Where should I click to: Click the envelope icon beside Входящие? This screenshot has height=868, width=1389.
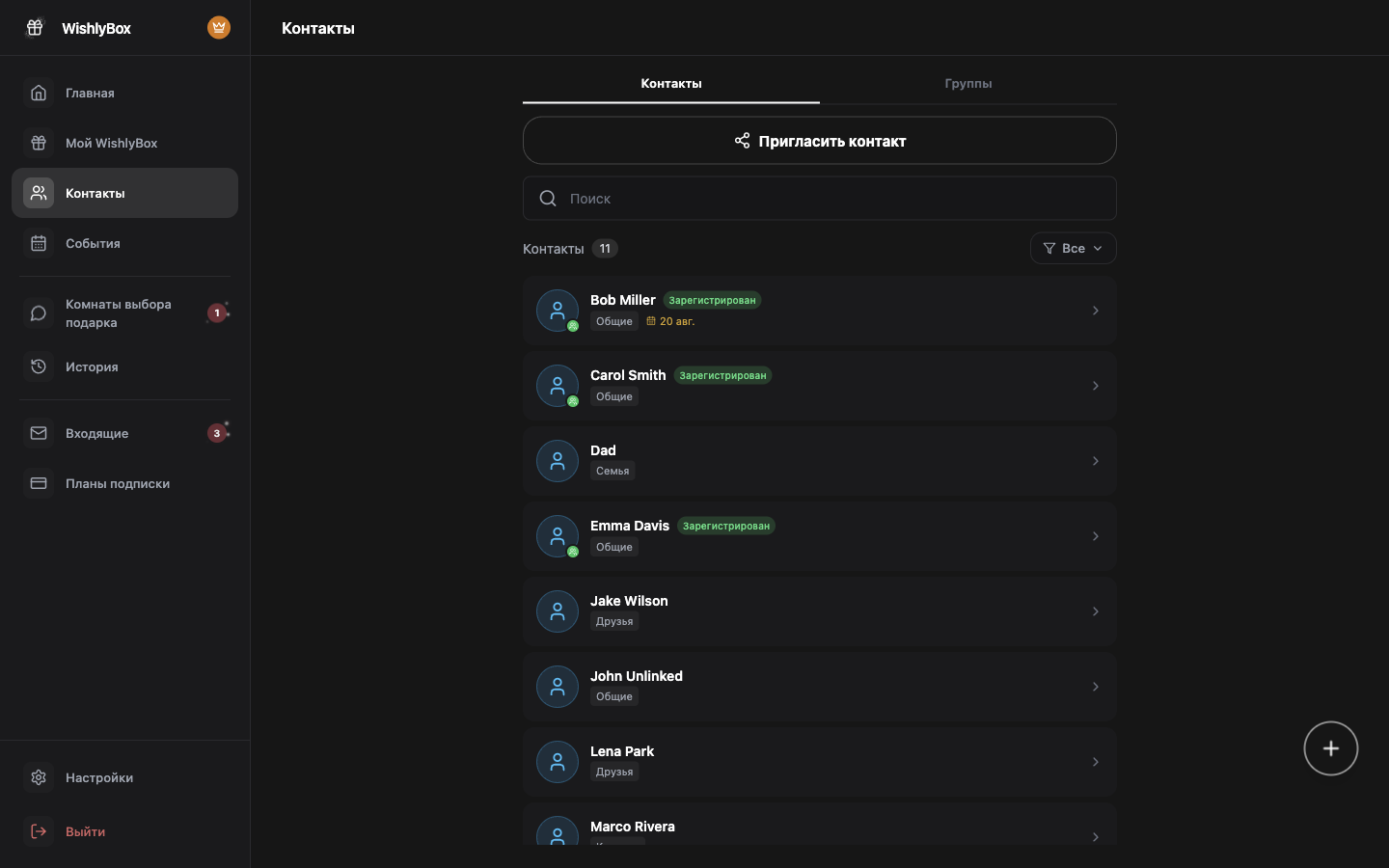coord(39,433)
